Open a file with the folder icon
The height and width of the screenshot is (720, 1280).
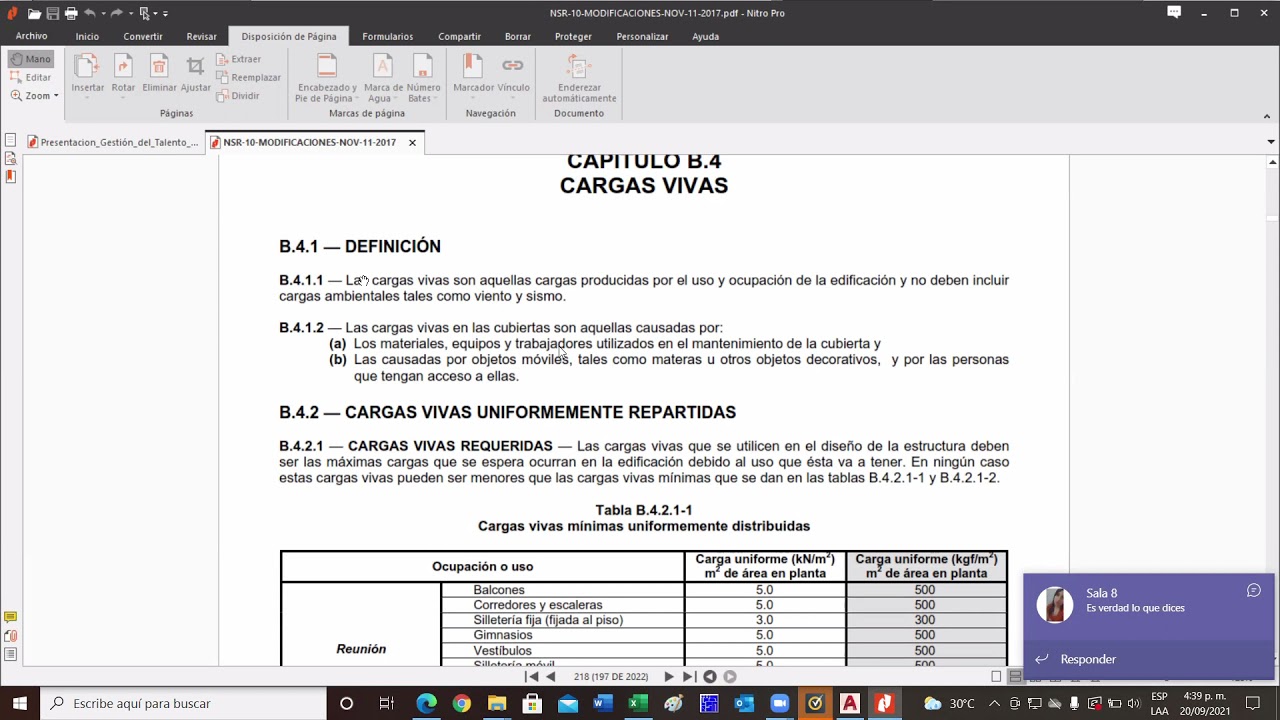click(35, 13)
